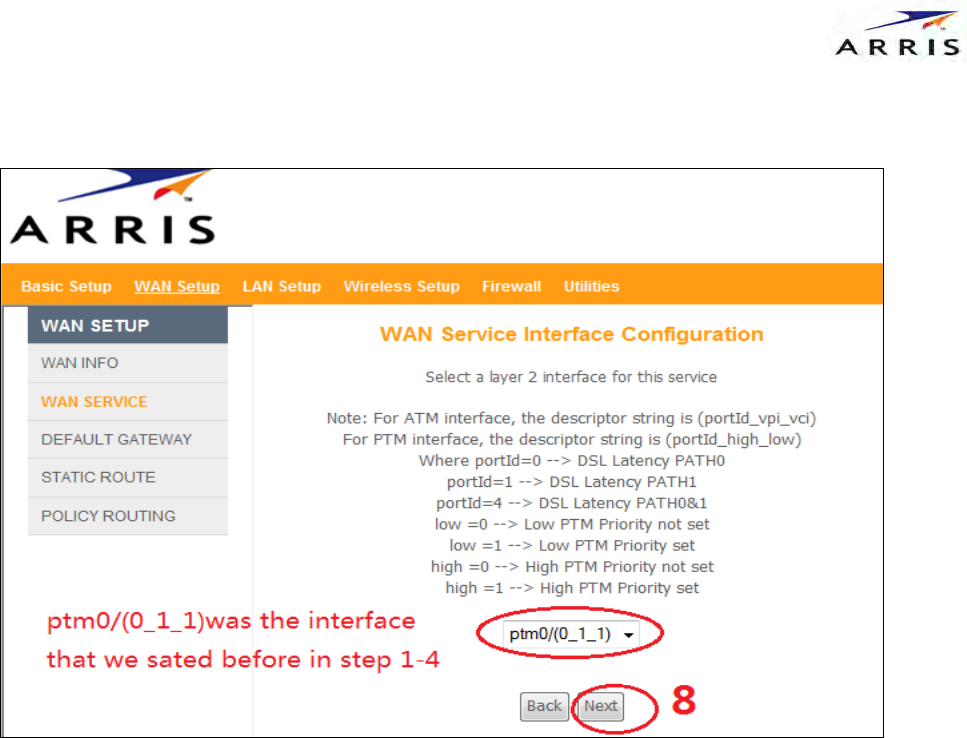Expand the ptm0/(0_1_1) interface dropdown
Image resolution: width=967 pixels, height=738 pixels.
point(571,634)
